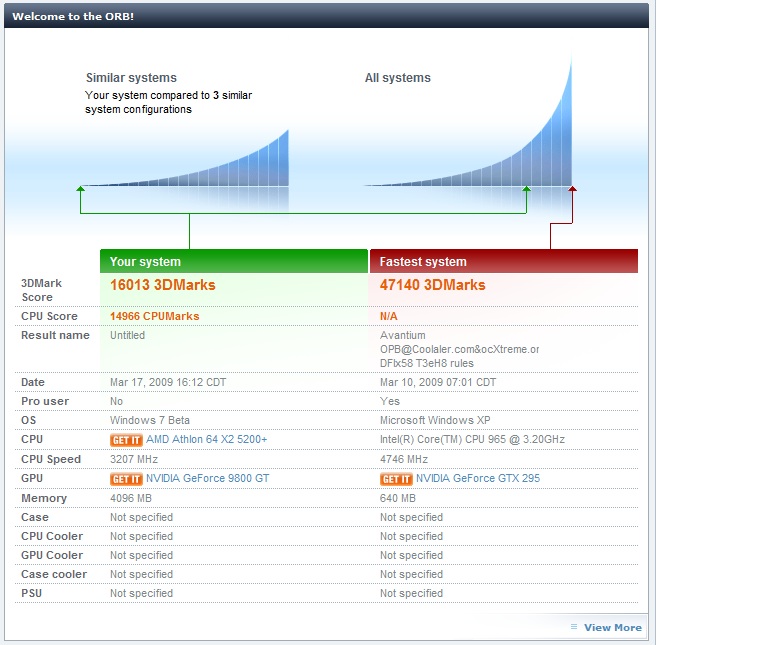Click GET IT badge beside GeForce GTX 295
This screenshot has height=645, width=768.
396,479
